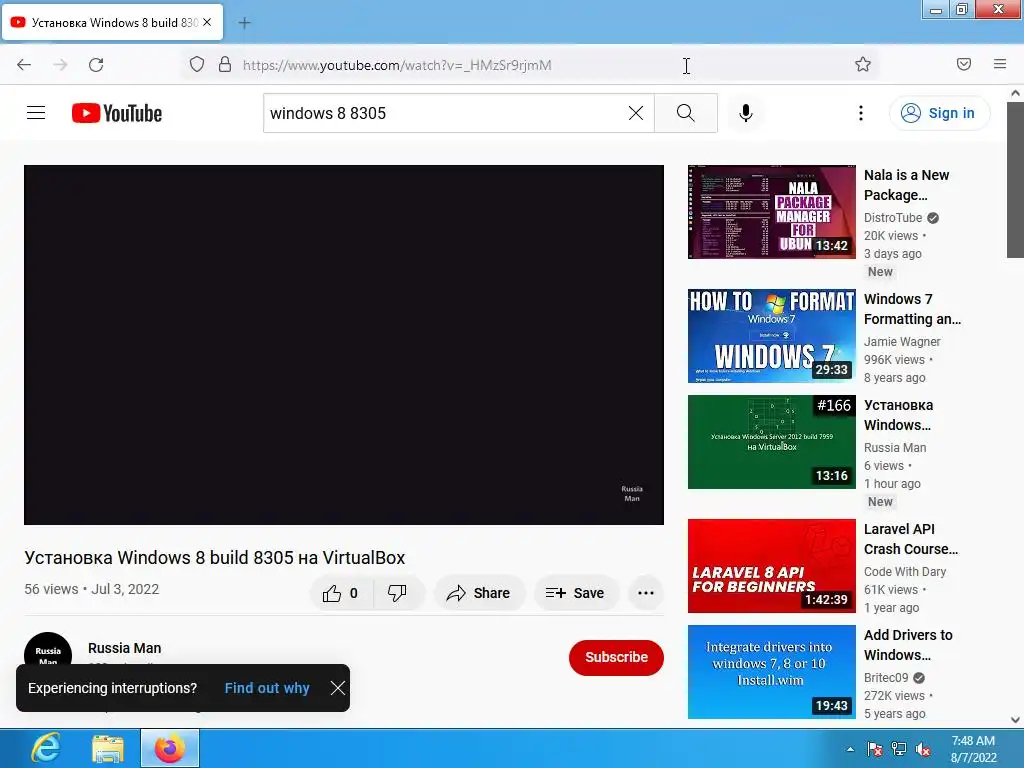Click the Sign in button
1024x768 pixels.
point(939,113)
